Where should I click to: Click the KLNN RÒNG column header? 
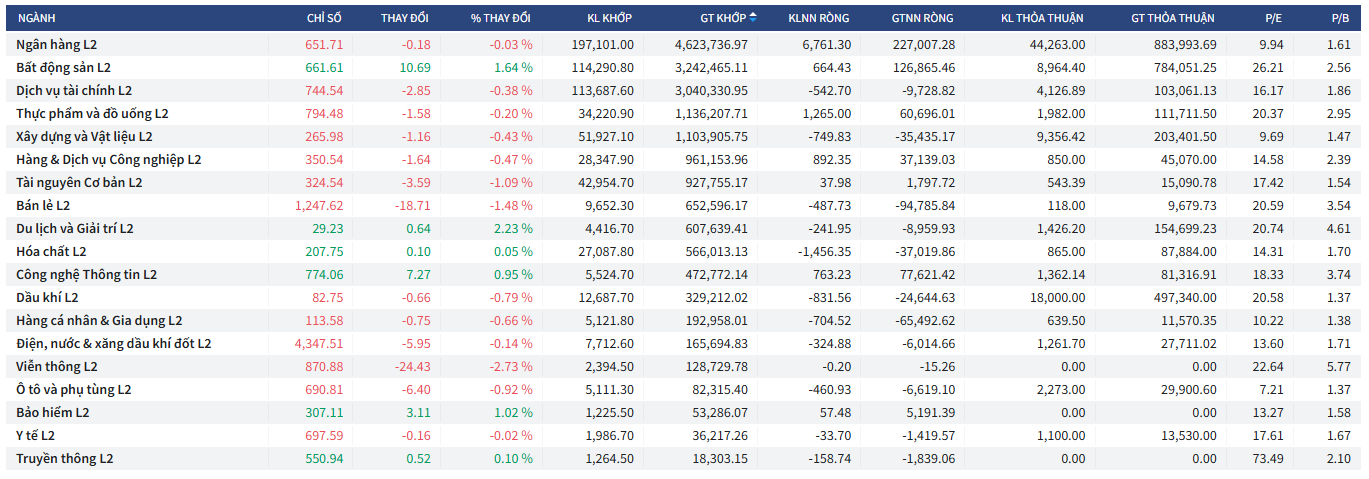pos(818,18)
